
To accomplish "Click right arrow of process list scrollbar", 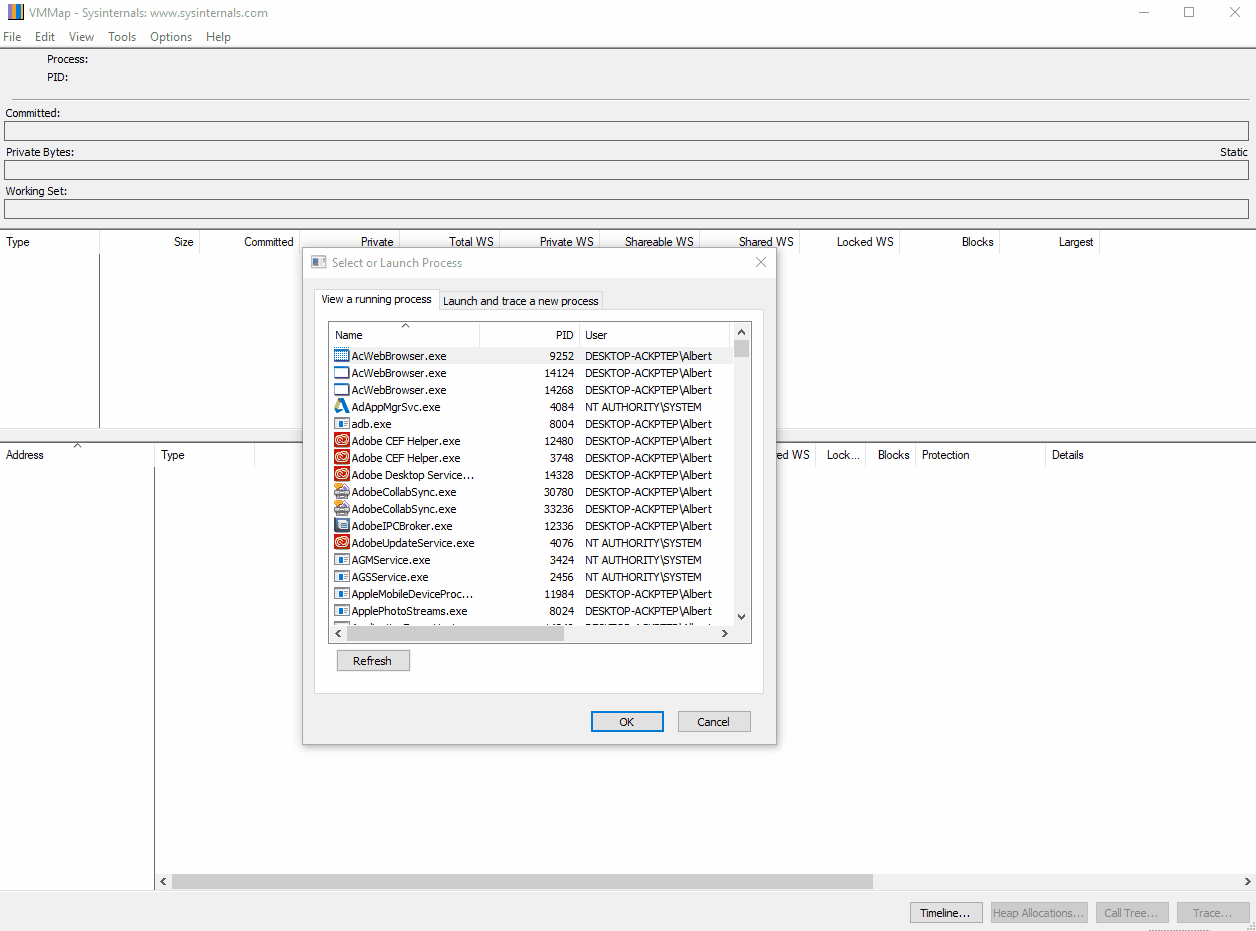I will coord(724,634).
